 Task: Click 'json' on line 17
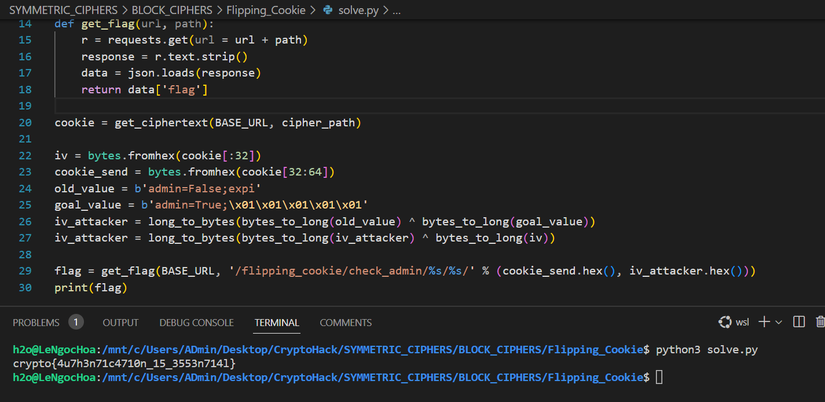141,73
